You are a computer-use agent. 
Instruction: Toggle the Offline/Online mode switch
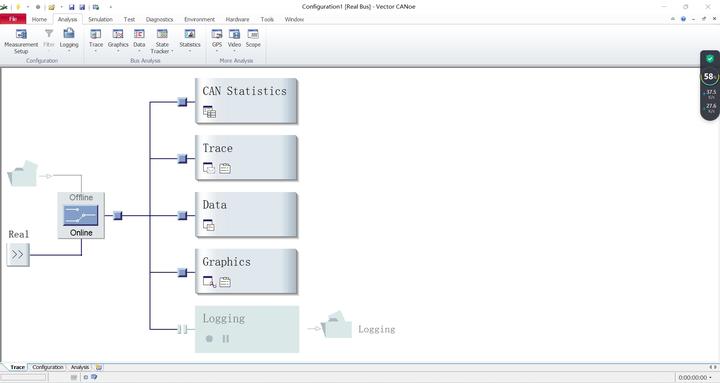click(x=81, y=215)
